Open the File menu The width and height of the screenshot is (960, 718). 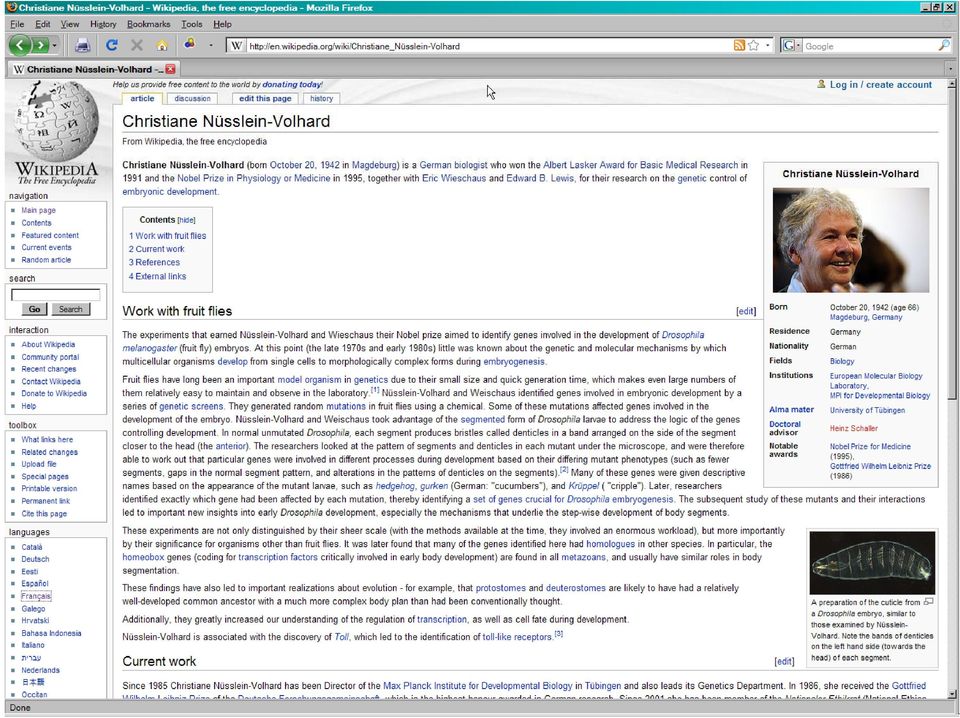[x=17, y=24]
